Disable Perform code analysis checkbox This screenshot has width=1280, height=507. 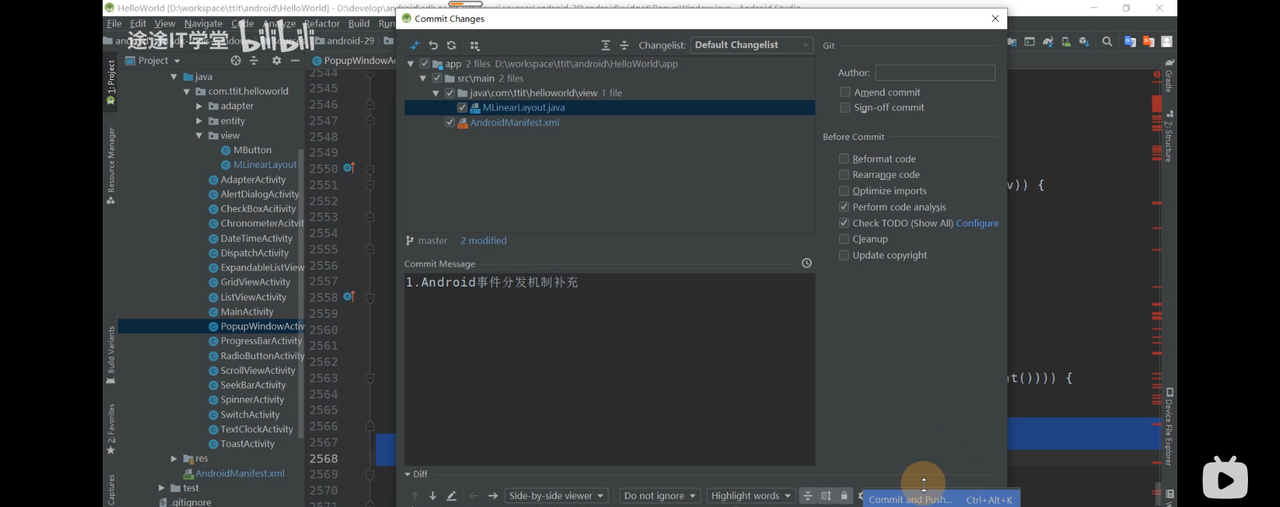click(x=844, y=207)
